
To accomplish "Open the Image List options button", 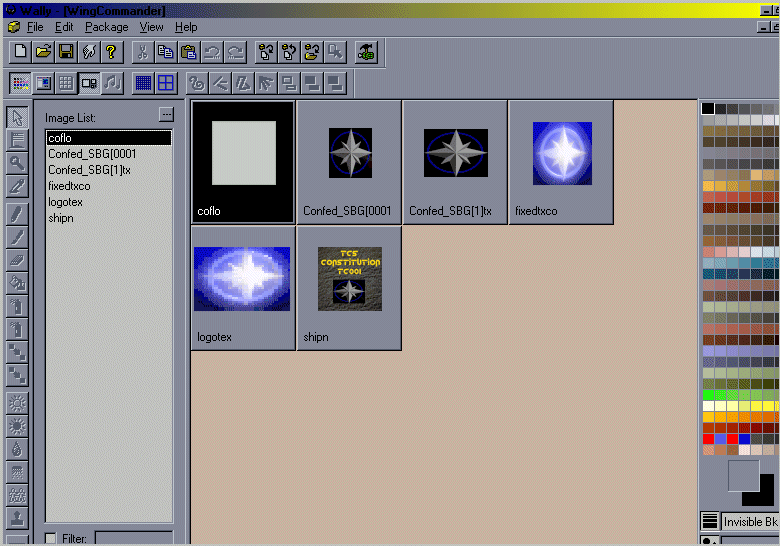I will tap(166, 115).
